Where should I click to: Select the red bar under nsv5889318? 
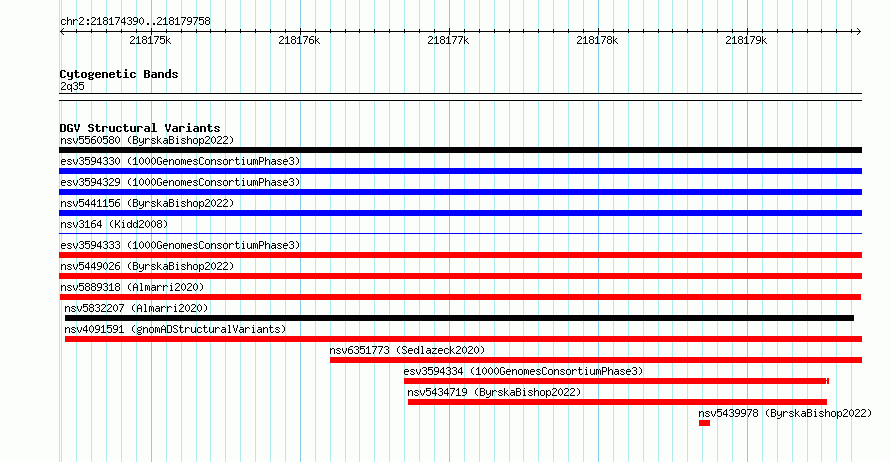(460, 297)
